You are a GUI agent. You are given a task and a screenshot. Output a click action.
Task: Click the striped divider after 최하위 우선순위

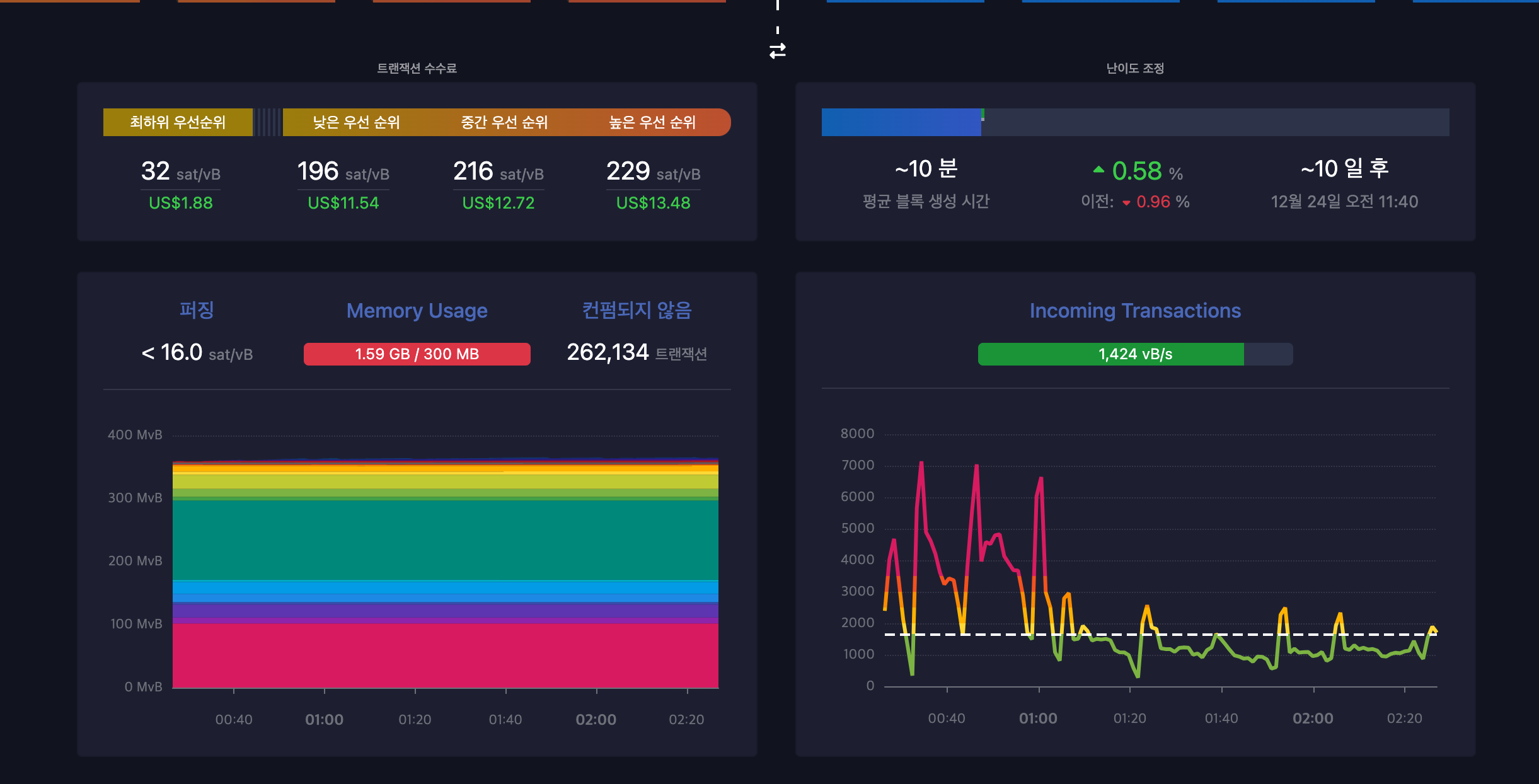(268, 122)
